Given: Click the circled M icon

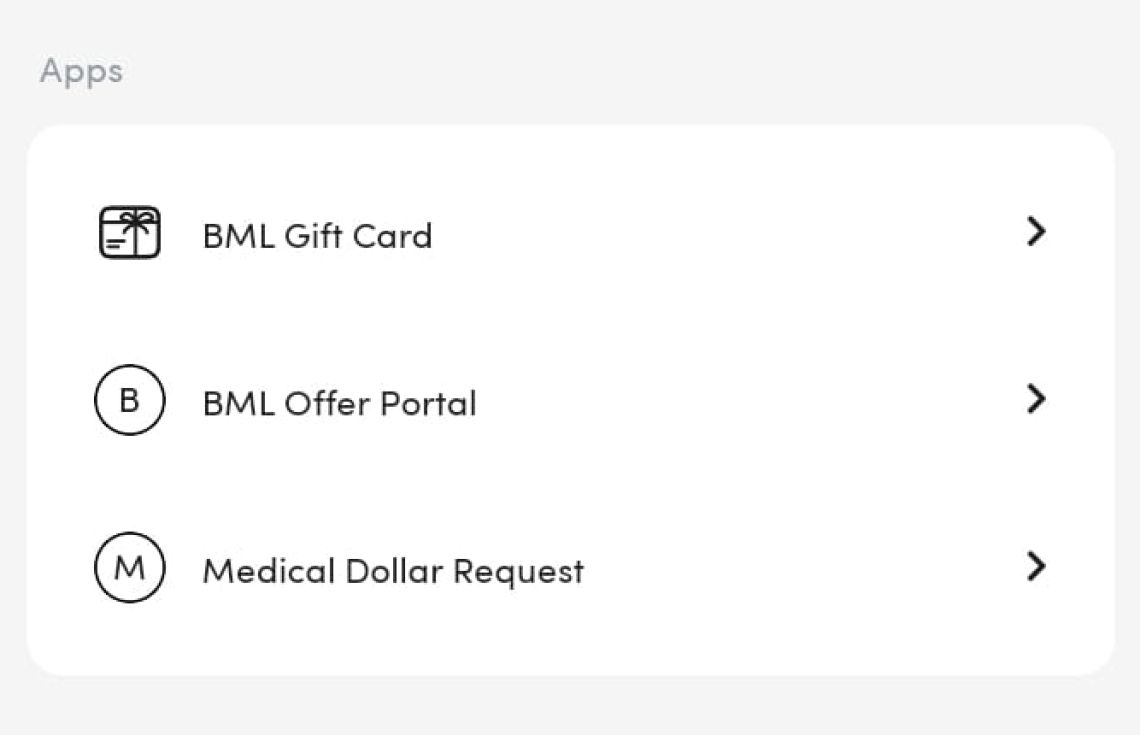Looking at the screenshot, I should pyautogui.click(x=129, y=568).
